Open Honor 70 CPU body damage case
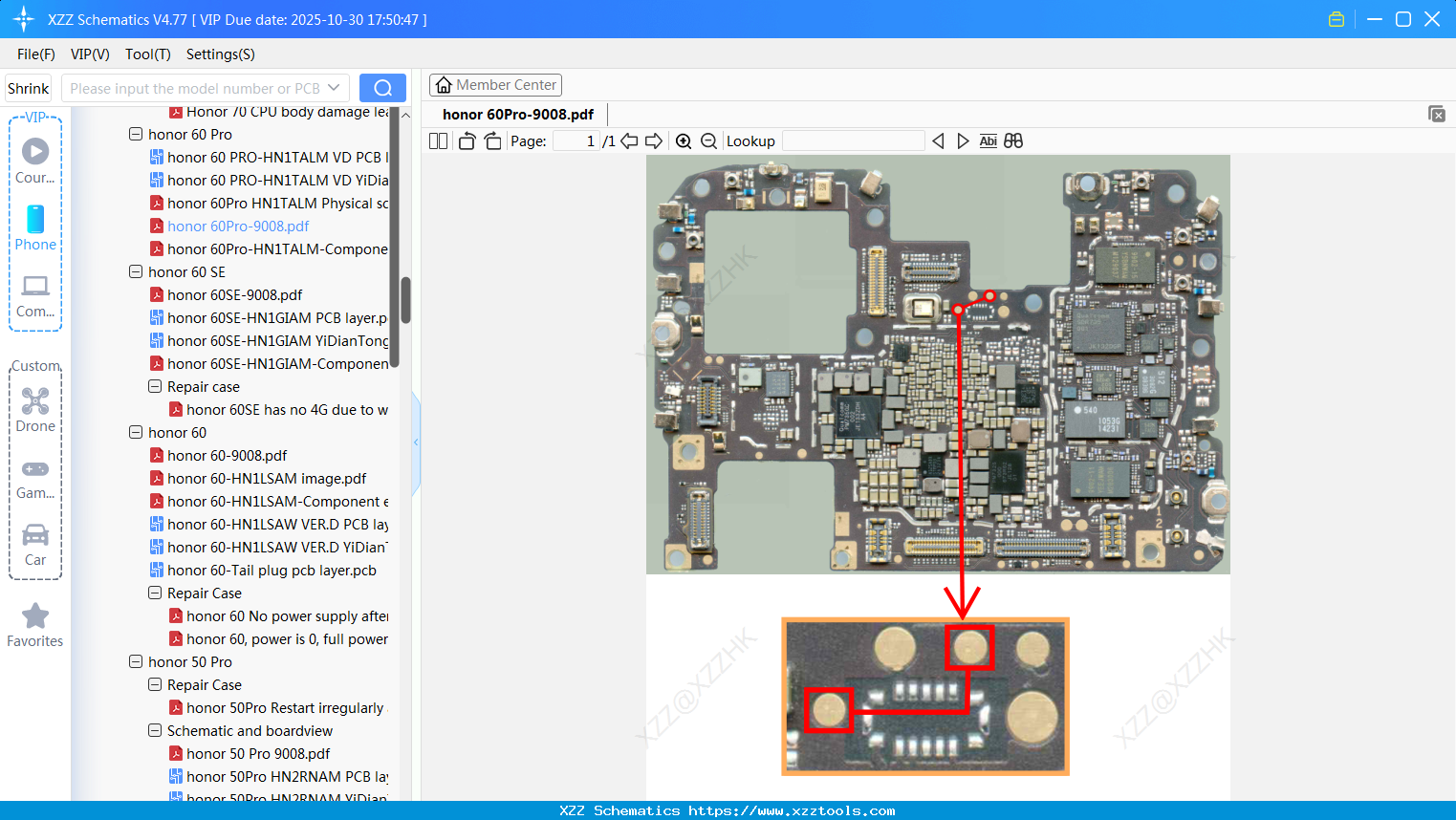The image size is (1456, 820). coord(278,113)
